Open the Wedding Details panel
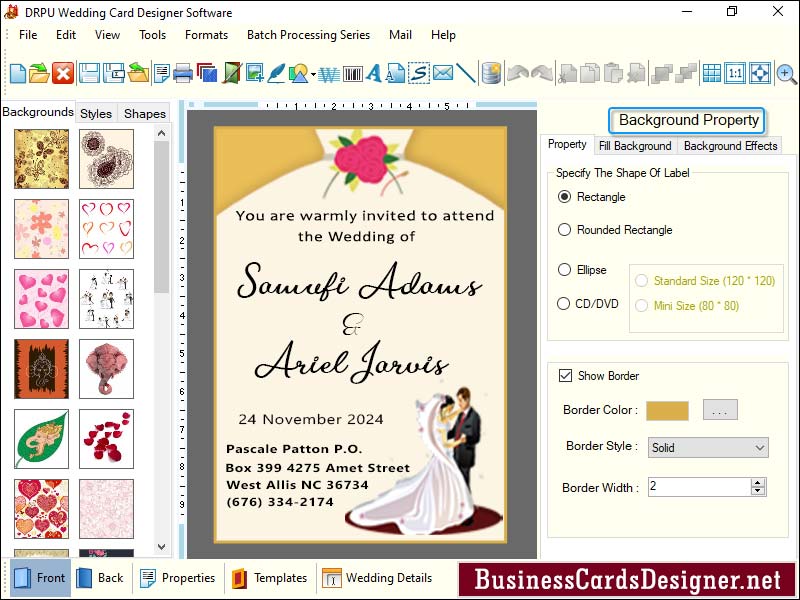This screenshot has height=600, width=800. 388,578
